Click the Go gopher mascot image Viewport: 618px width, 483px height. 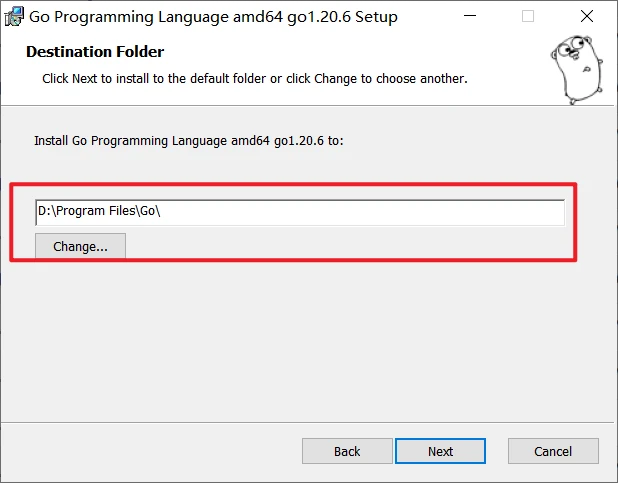[x=577, y=69]
